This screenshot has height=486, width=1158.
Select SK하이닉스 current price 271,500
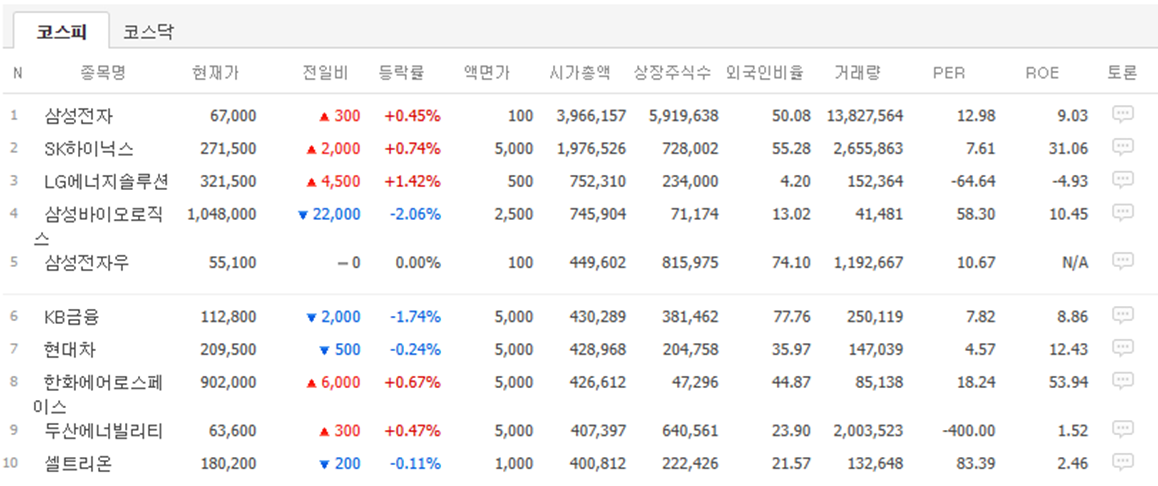[229, 148]
